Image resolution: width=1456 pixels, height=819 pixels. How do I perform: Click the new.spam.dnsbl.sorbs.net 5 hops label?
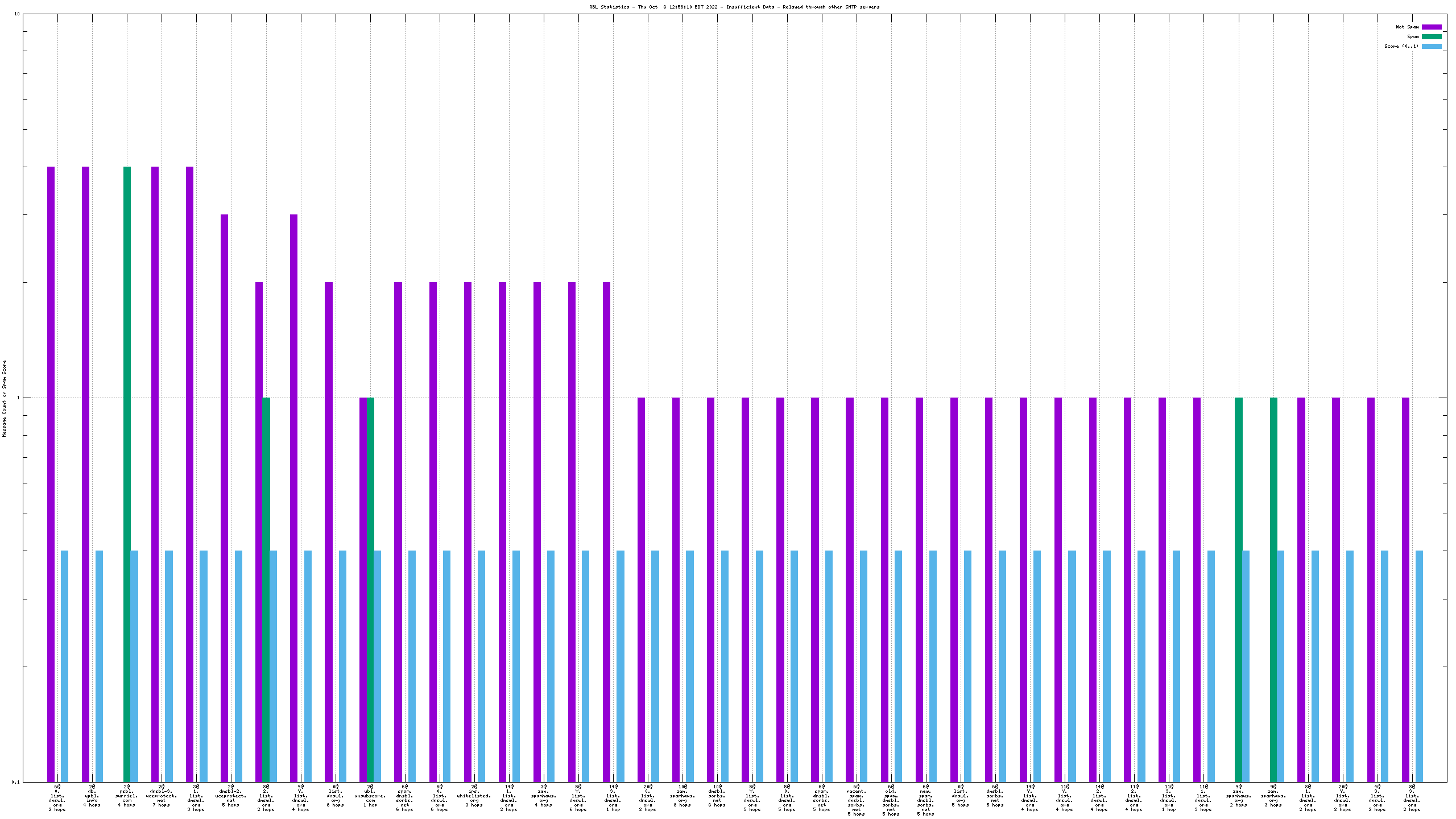point(925,800)
